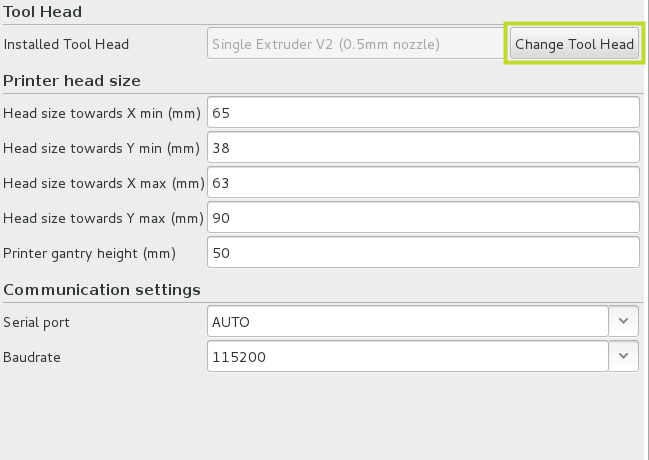The height and width of the screenshot is (460, 649).
Task: Click the 'Head size towards Y min (mm)' label
Action: (x=101, y=148)
